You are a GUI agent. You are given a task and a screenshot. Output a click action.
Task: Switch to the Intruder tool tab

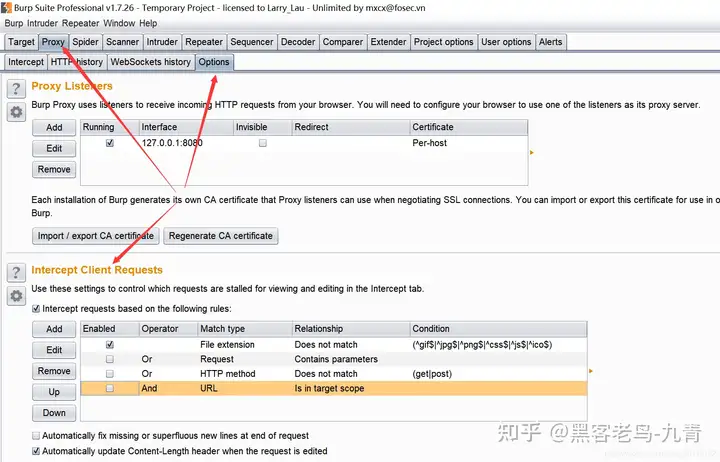162,42
